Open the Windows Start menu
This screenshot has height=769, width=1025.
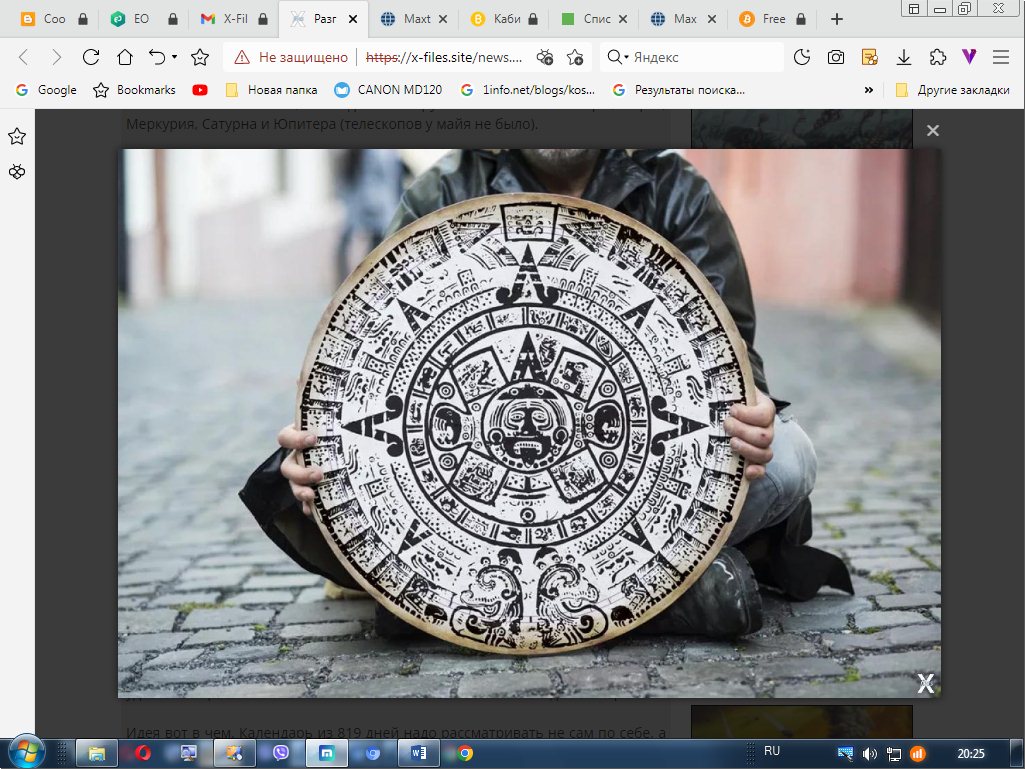click(x=27, y=752)
